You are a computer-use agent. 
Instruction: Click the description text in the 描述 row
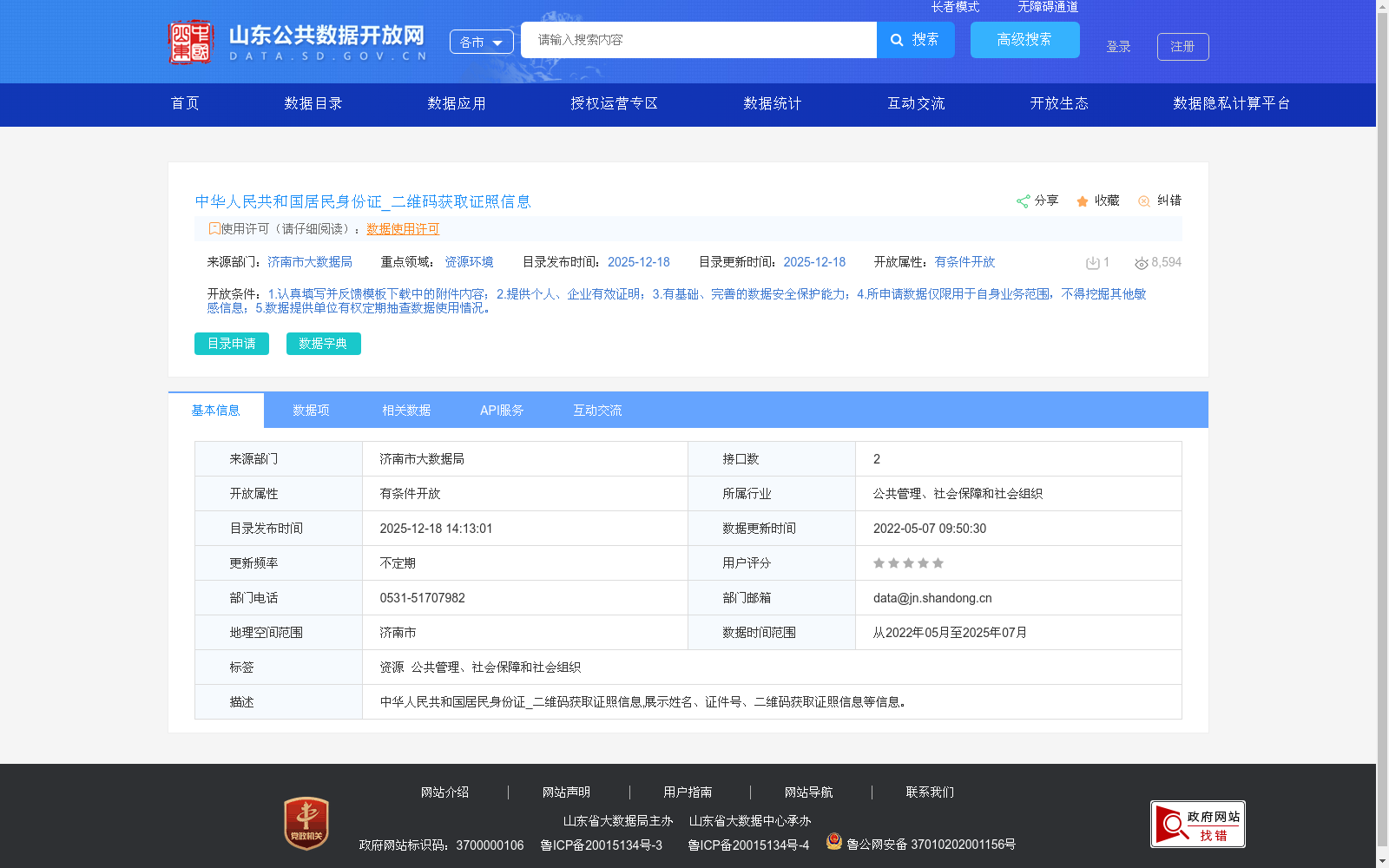(x=643, y=702)
